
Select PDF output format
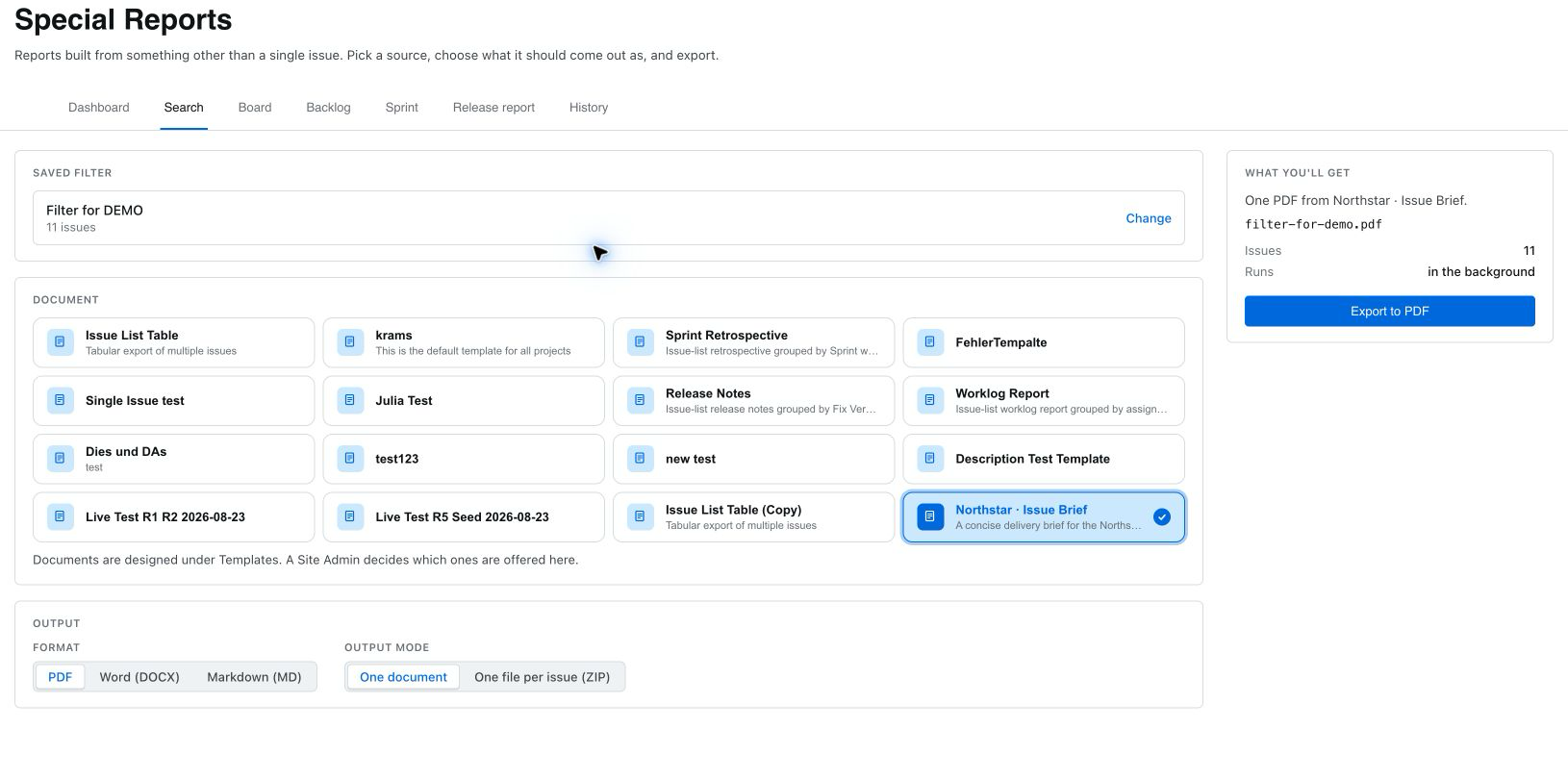click(x=60, y=677)
